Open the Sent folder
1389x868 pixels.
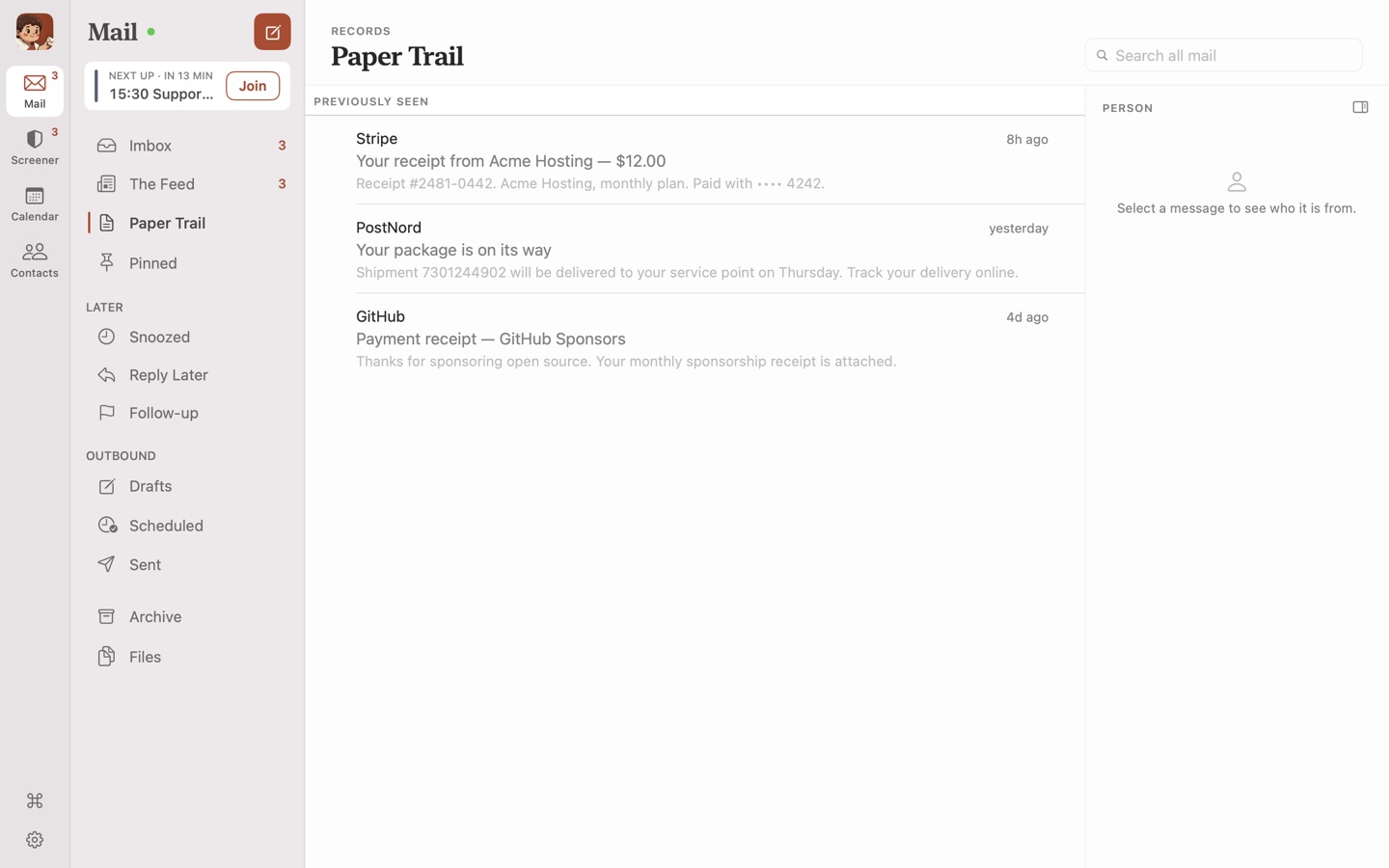(187, 564)
